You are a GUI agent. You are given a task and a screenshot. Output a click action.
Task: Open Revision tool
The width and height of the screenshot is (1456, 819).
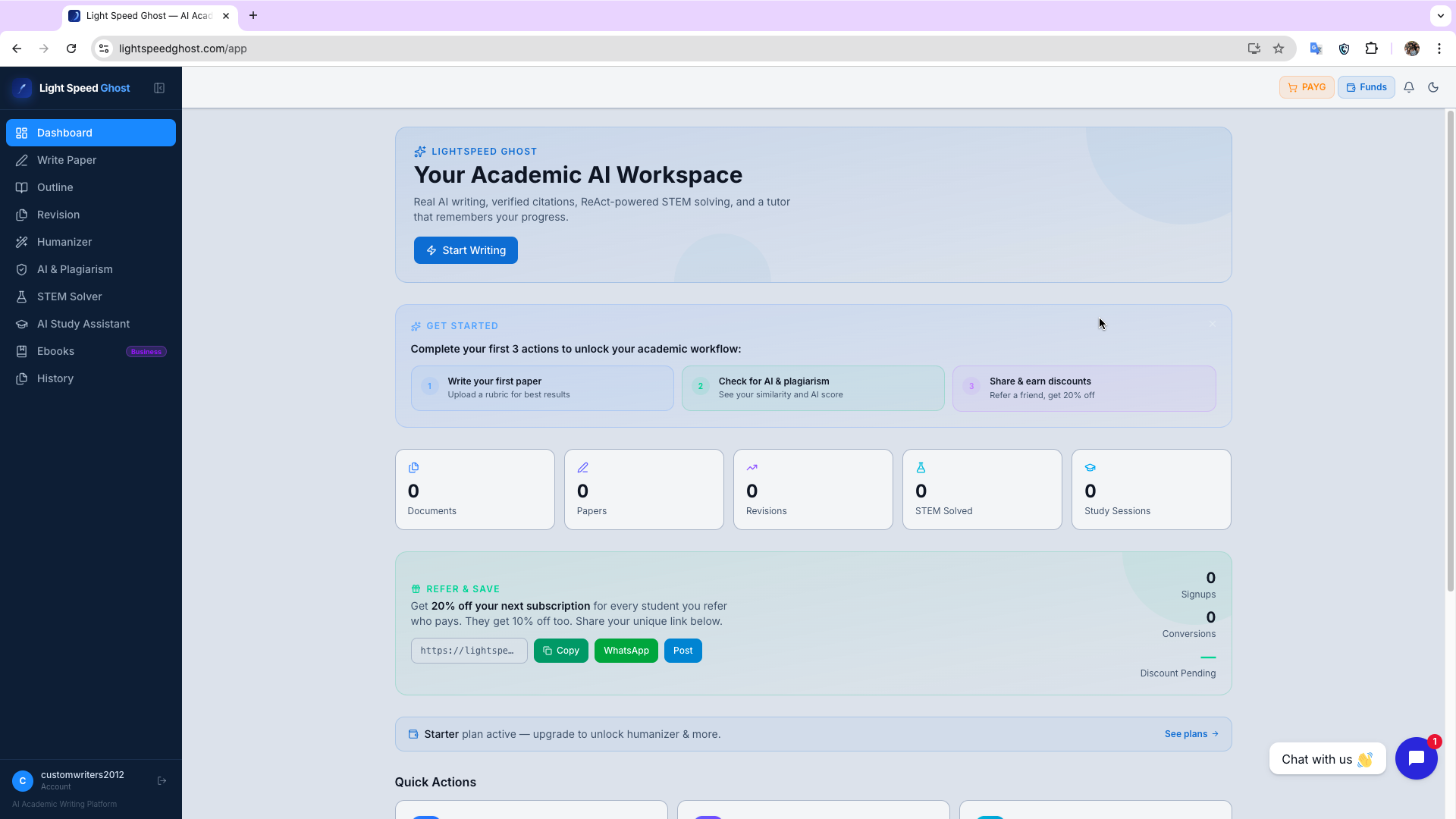pos(91,215)
